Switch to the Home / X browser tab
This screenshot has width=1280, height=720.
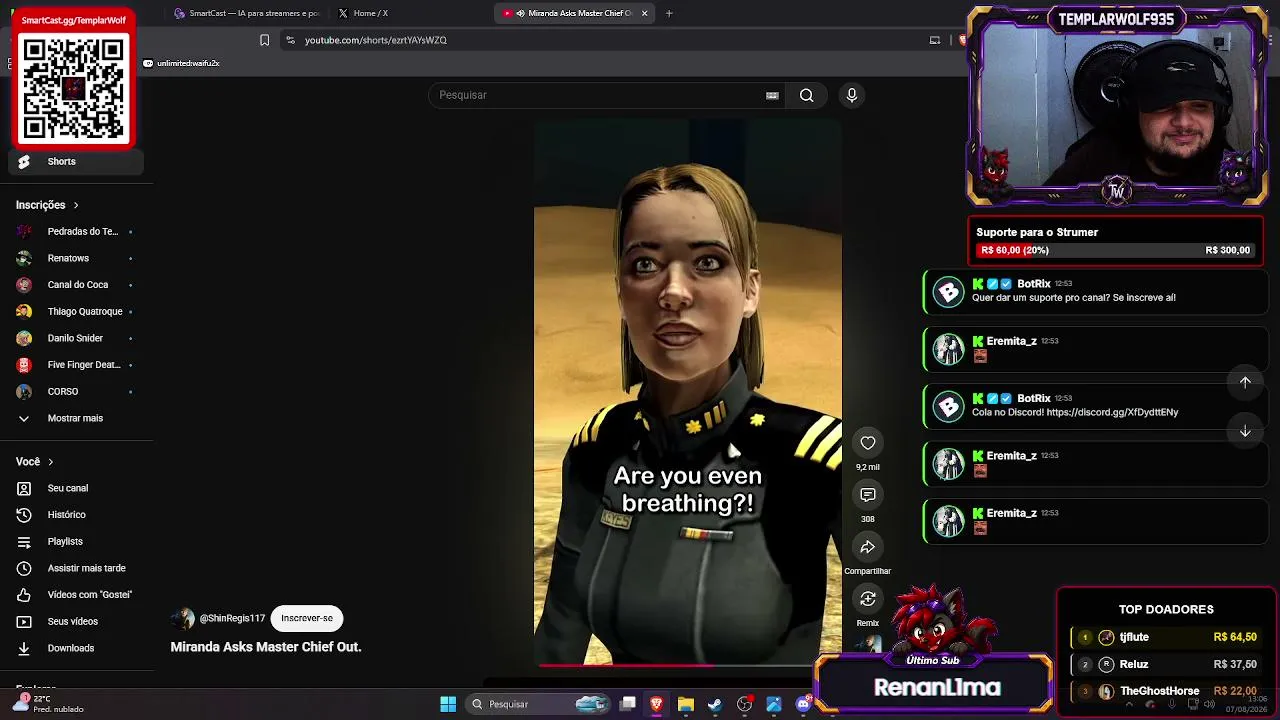[x=370, y=13]
